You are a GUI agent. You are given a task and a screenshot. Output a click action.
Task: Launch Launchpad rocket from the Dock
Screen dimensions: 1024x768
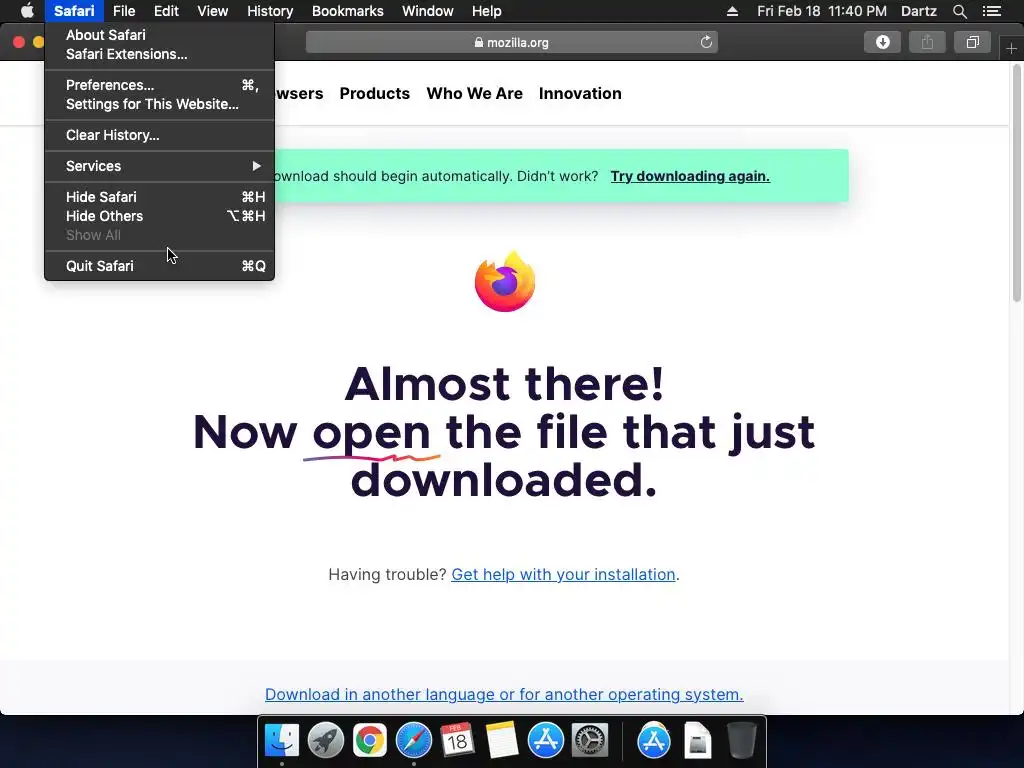coord(326,741)
